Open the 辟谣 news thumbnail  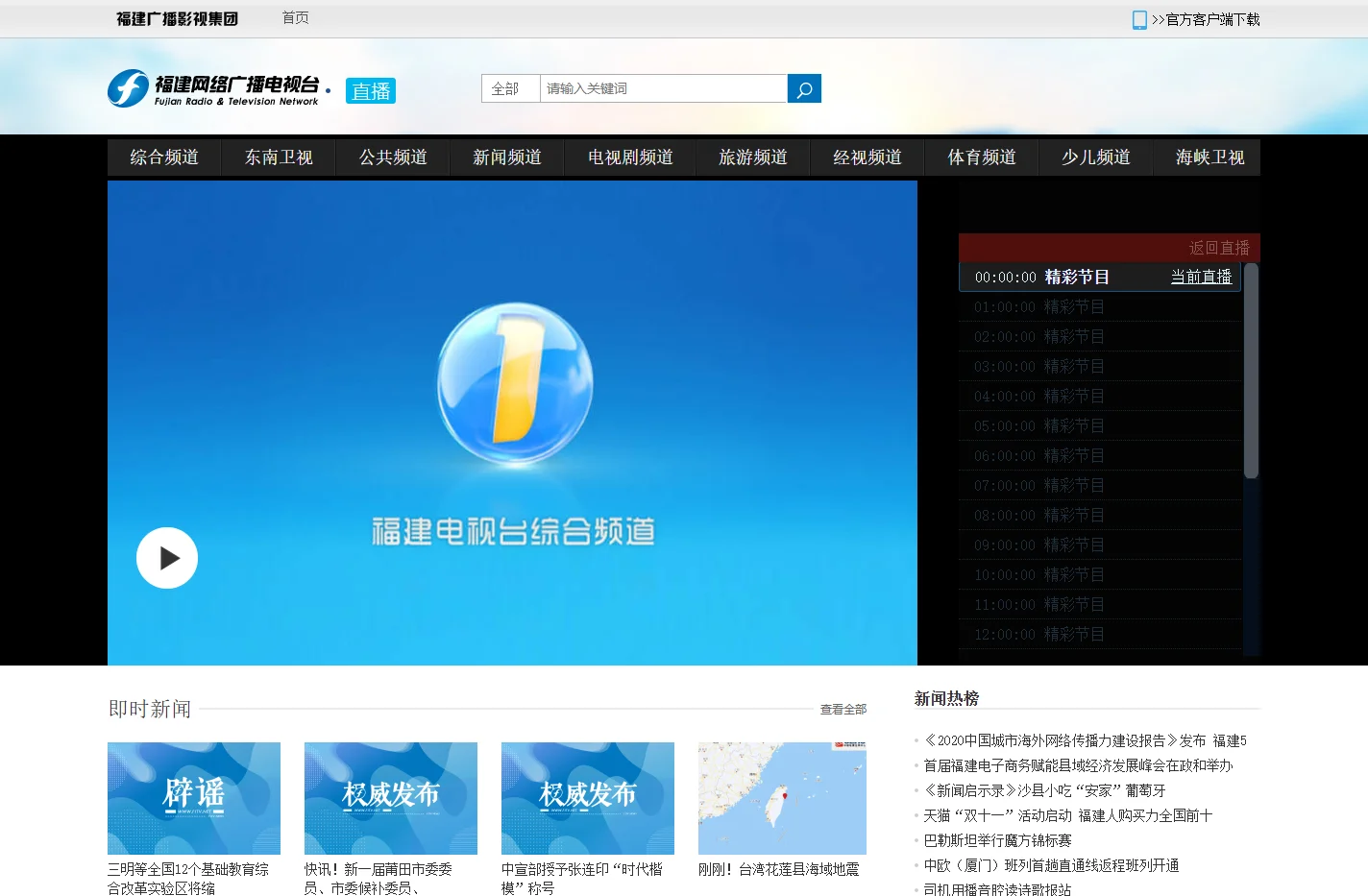point(194,798)
